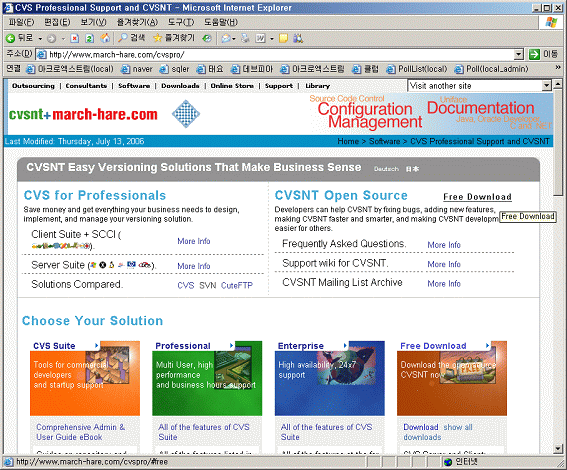Open More Info for Server Suite
The height and width of the screenshot is (470, 567).
coord(193,266)
